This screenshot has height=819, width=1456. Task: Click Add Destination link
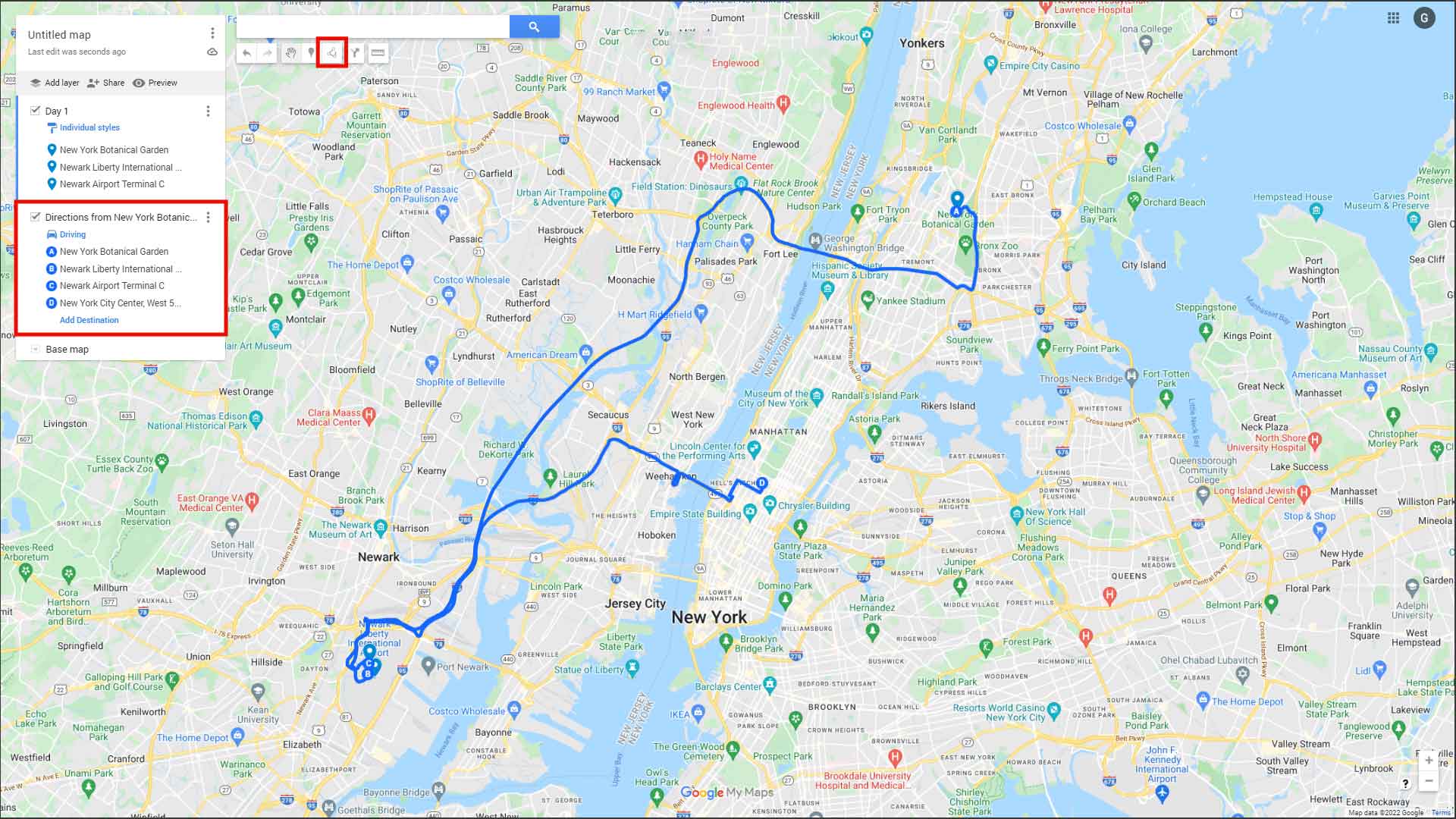[x=89, y=319]
